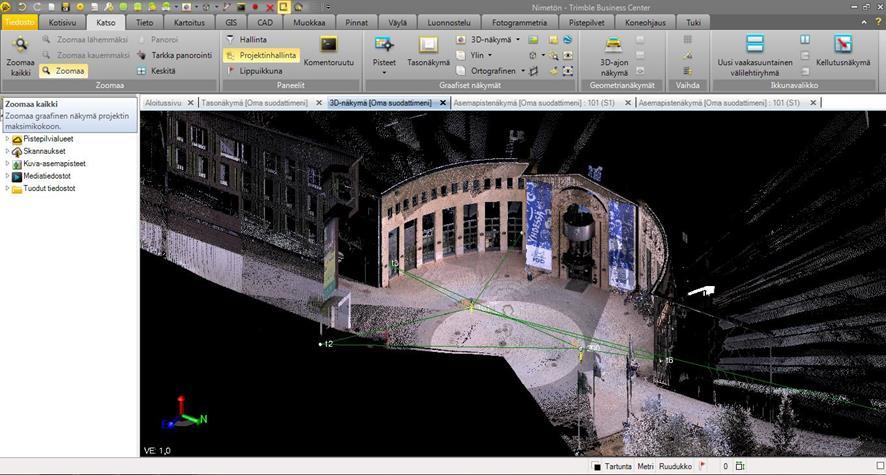Switch to the Pinnat ribbon tab
Screen dimensions: 886x475
[x=356, y=23]
